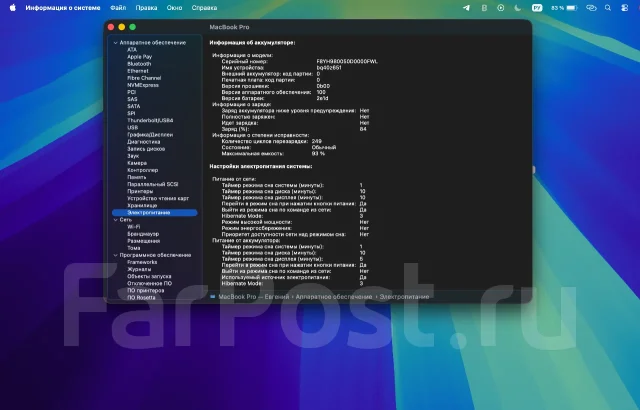Open the Telegram menu bar icon
This screenshot has width=640, height=410.
466,8
